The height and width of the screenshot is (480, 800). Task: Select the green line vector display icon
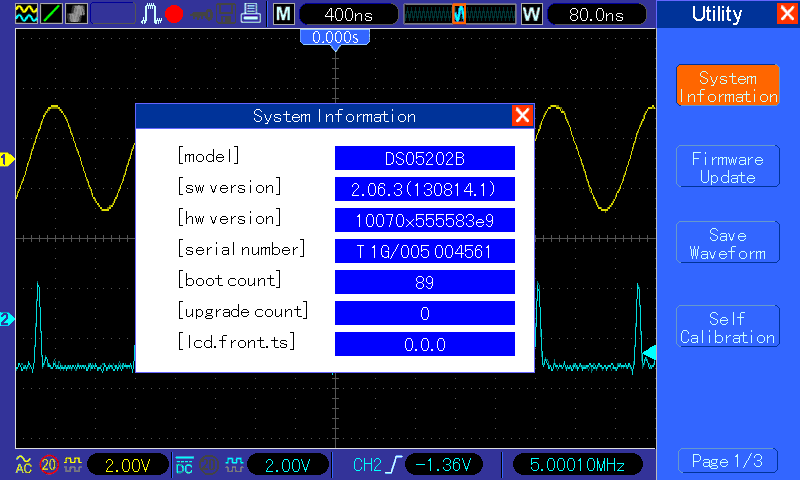tap(52, 14)
